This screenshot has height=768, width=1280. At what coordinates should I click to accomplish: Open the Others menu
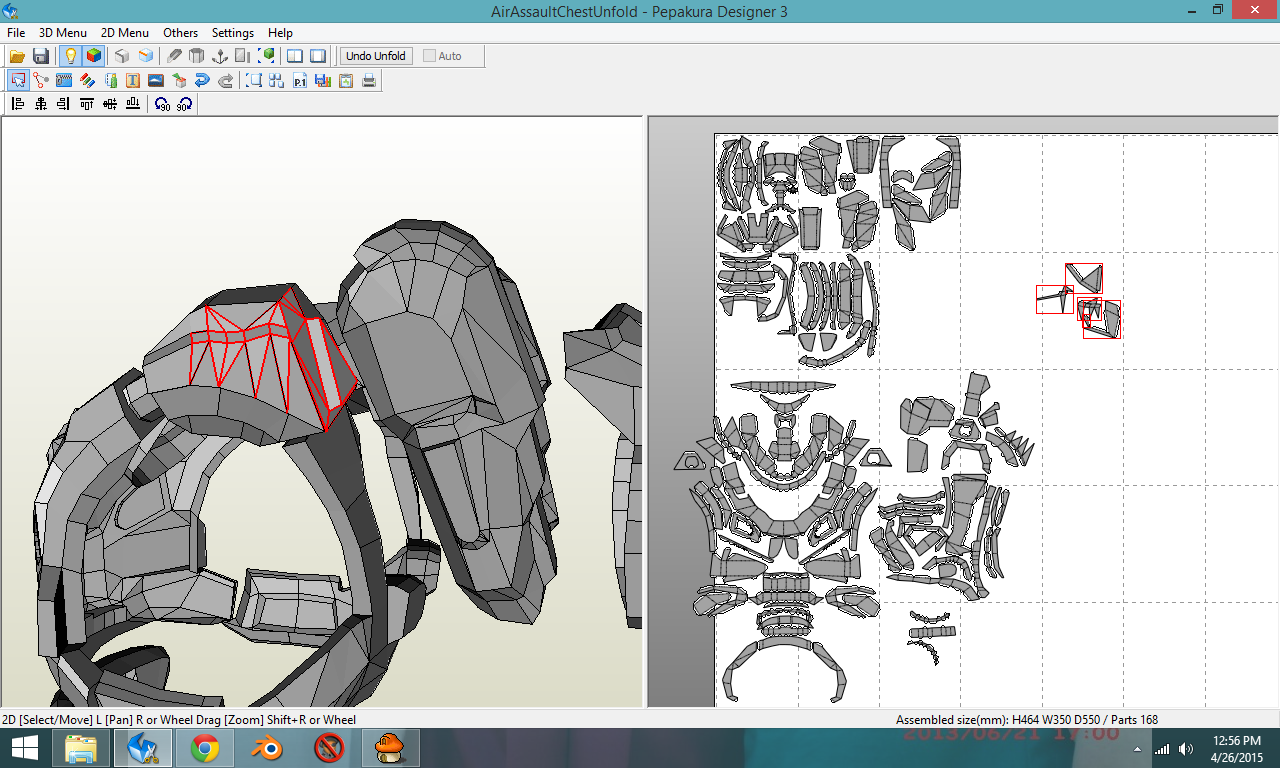click(181, 33)
